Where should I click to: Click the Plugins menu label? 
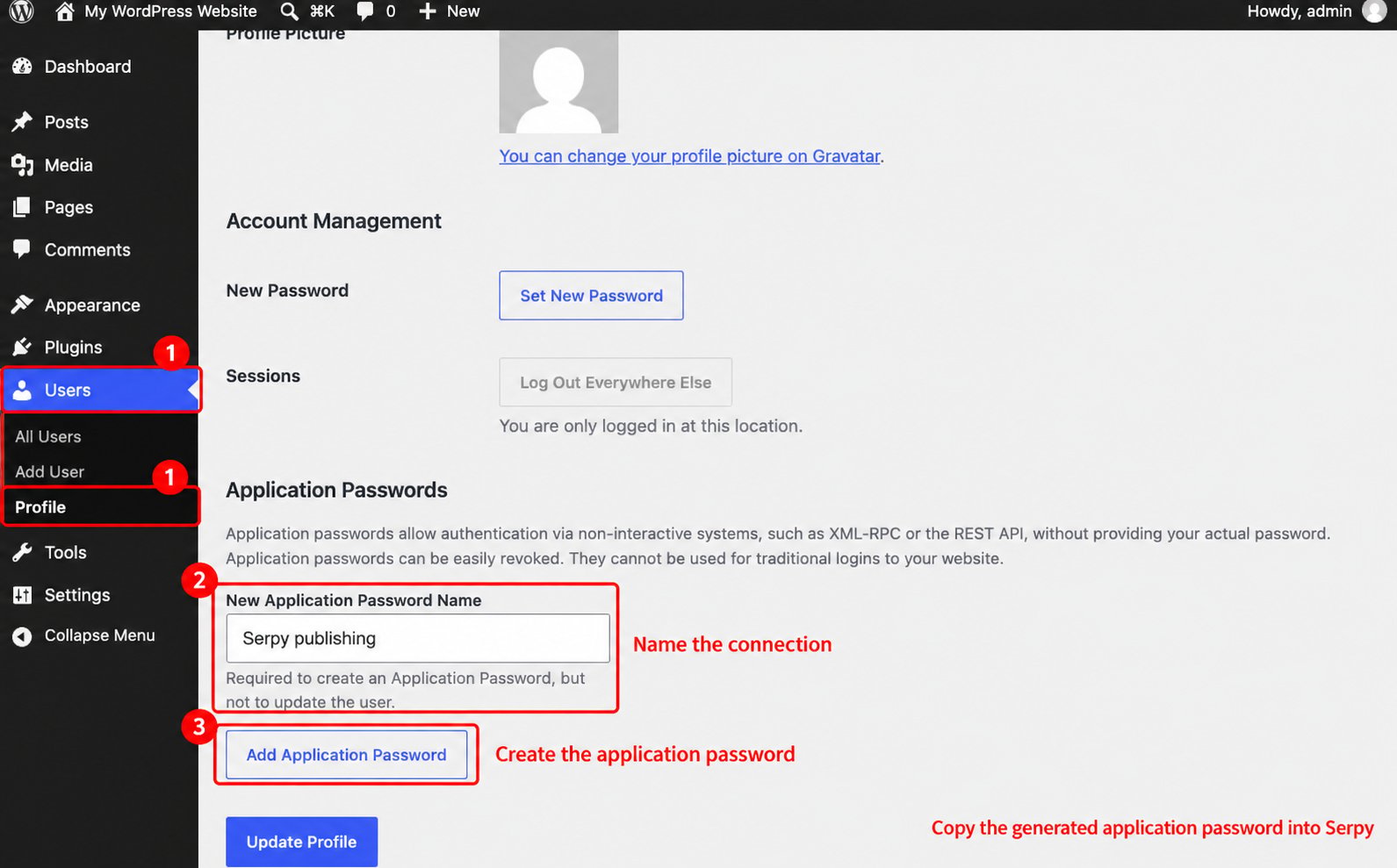click(x=73, y=348)
